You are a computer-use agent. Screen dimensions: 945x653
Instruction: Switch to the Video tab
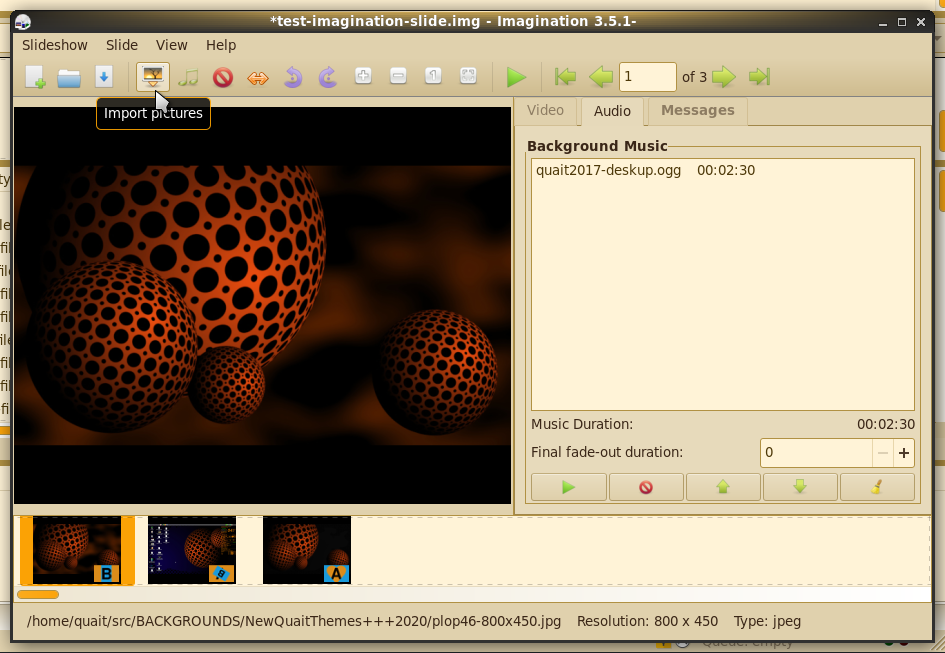(x=546, y=111)
